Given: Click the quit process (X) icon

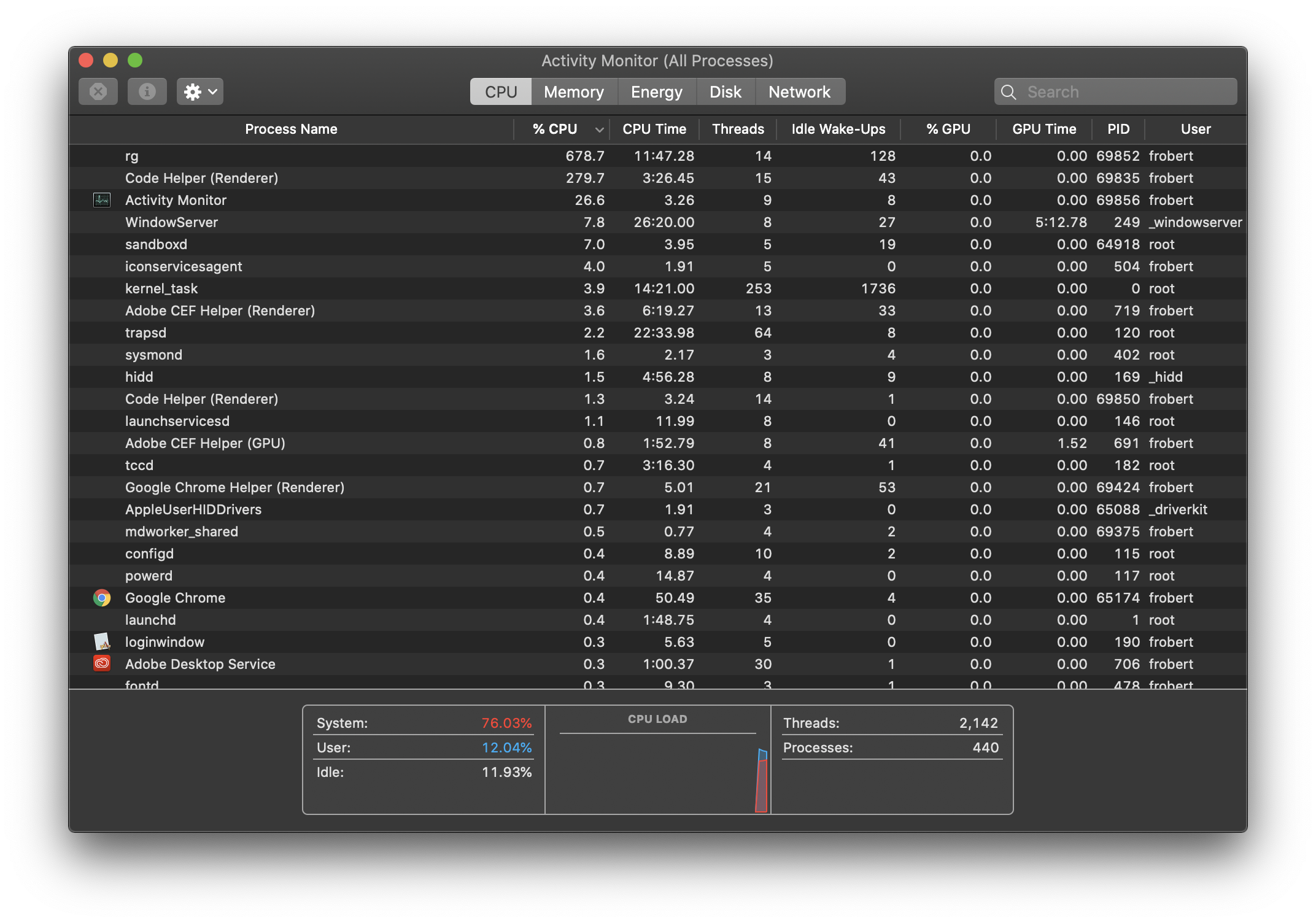Looking at the screenshot, I should tap(98, 91).
